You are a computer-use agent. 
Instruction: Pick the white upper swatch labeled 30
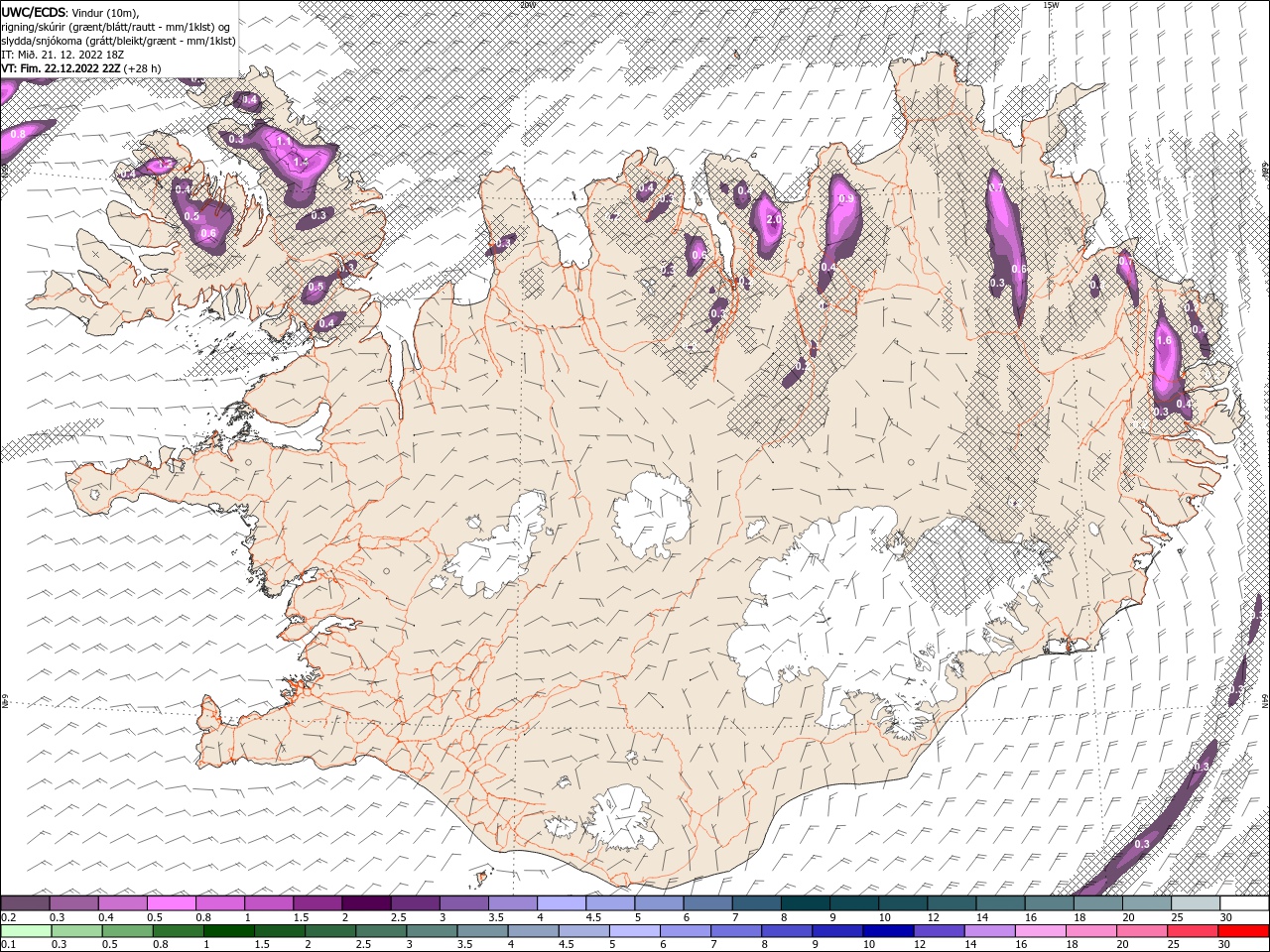(x=1244, y=903)
